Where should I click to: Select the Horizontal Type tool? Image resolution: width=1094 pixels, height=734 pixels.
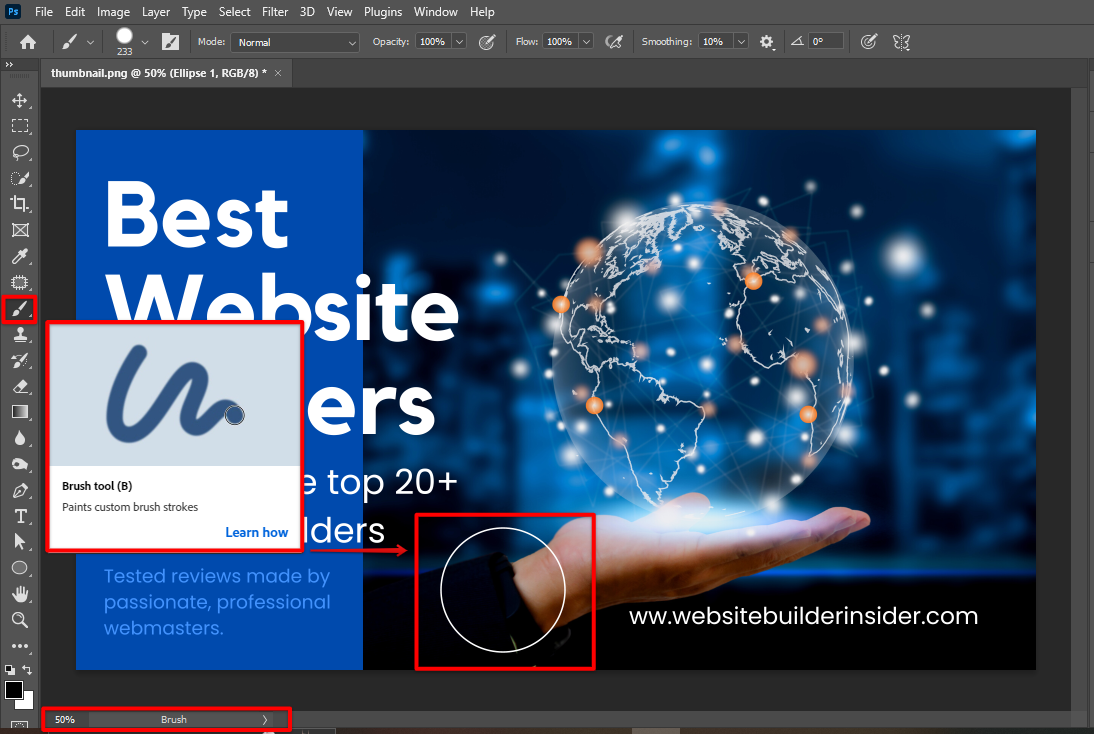[19, 516]
